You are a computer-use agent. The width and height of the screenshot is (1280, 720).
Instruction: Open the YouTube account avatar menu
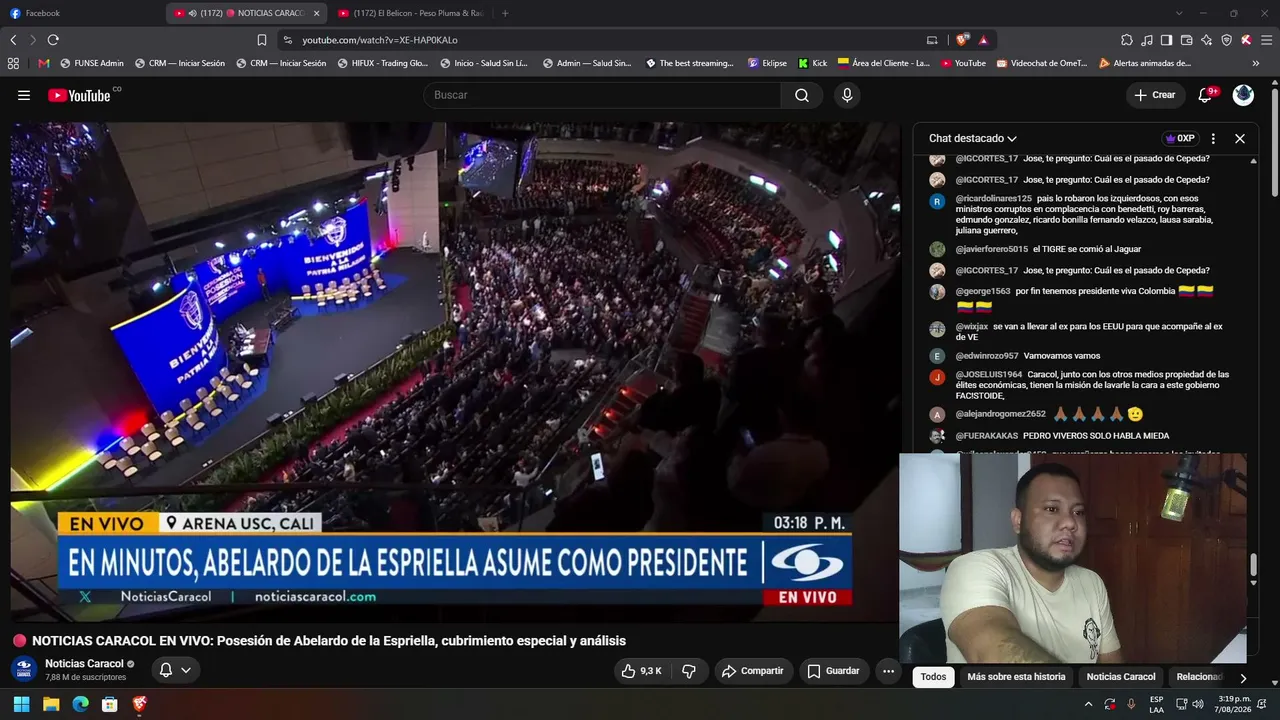[x=1243, y=95]
